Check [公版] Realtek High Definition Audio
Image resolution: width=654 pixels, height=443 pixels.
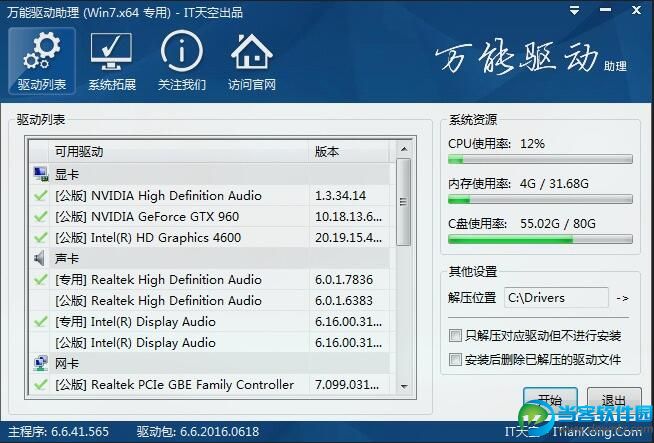click(x=40, y=300)
